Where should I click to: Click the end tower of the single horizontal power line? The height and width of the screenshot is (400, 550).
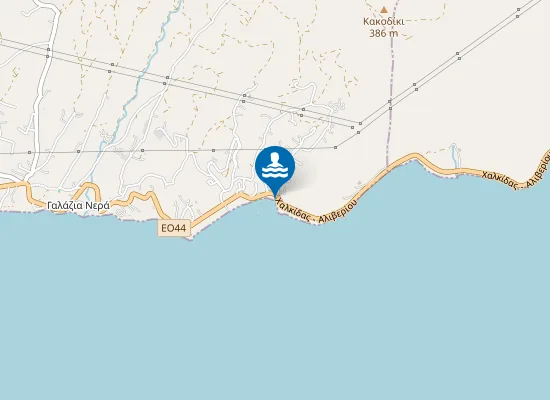coord(336,147)
